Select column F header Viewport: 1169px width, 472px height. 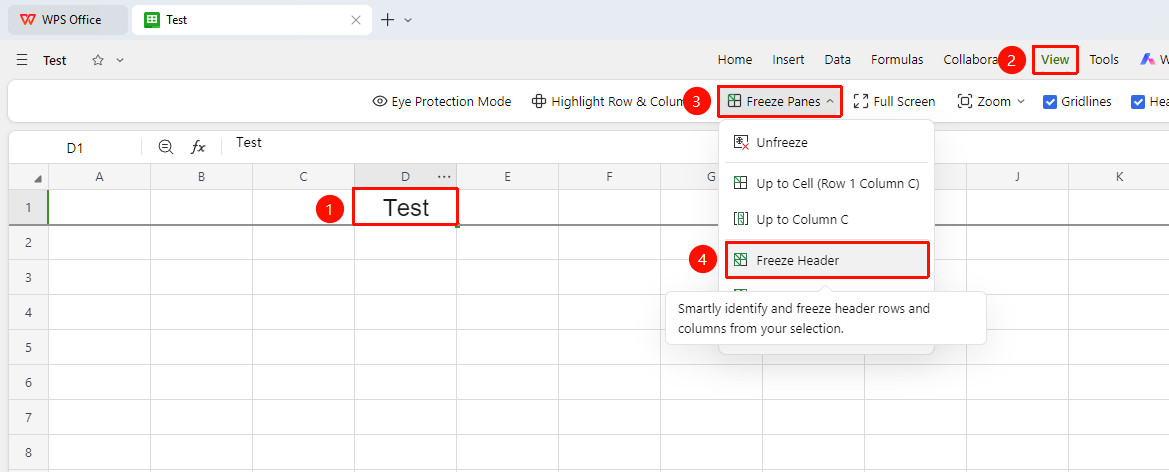pyautogui.click(x=610, y=177)
